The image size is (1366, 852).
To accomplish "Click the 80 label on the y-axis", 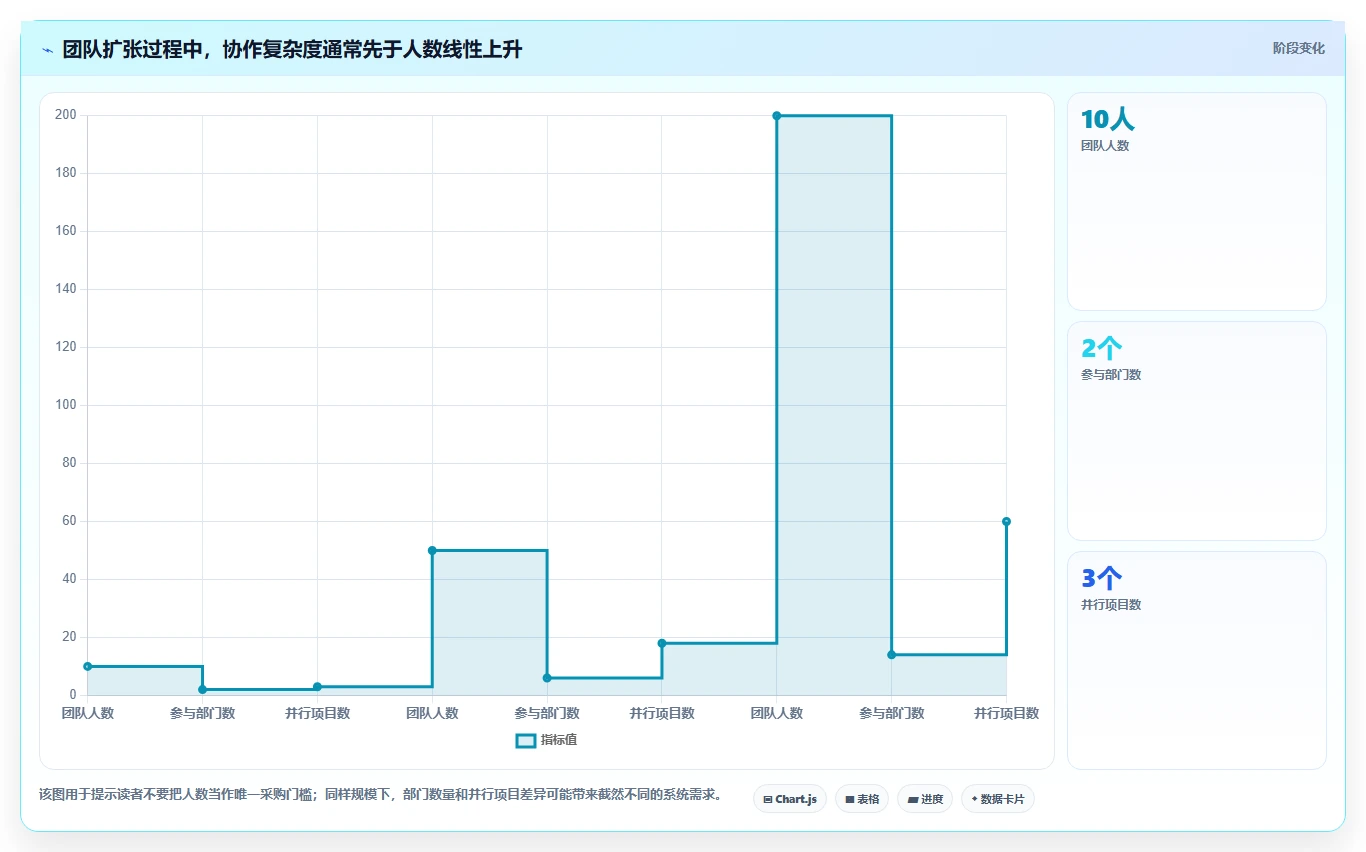I will pos(69,463).
